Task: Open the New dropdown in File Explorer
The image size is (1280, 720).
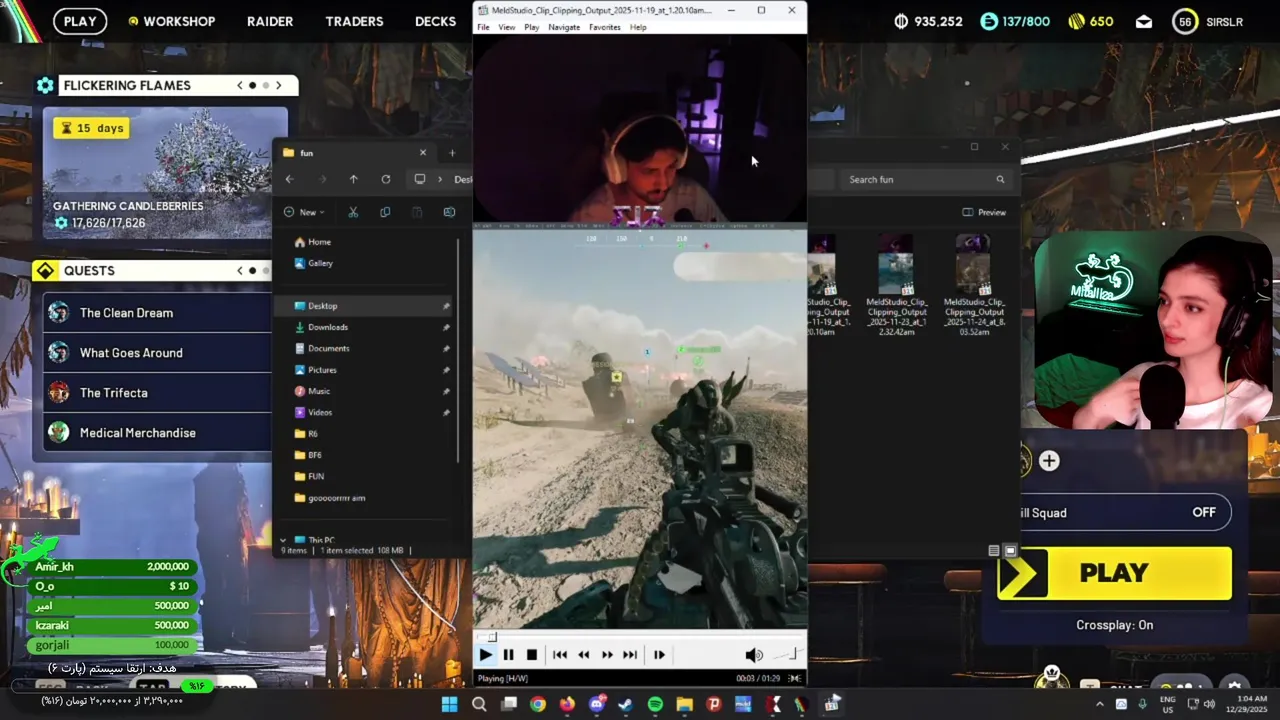Action: point(304,212)
